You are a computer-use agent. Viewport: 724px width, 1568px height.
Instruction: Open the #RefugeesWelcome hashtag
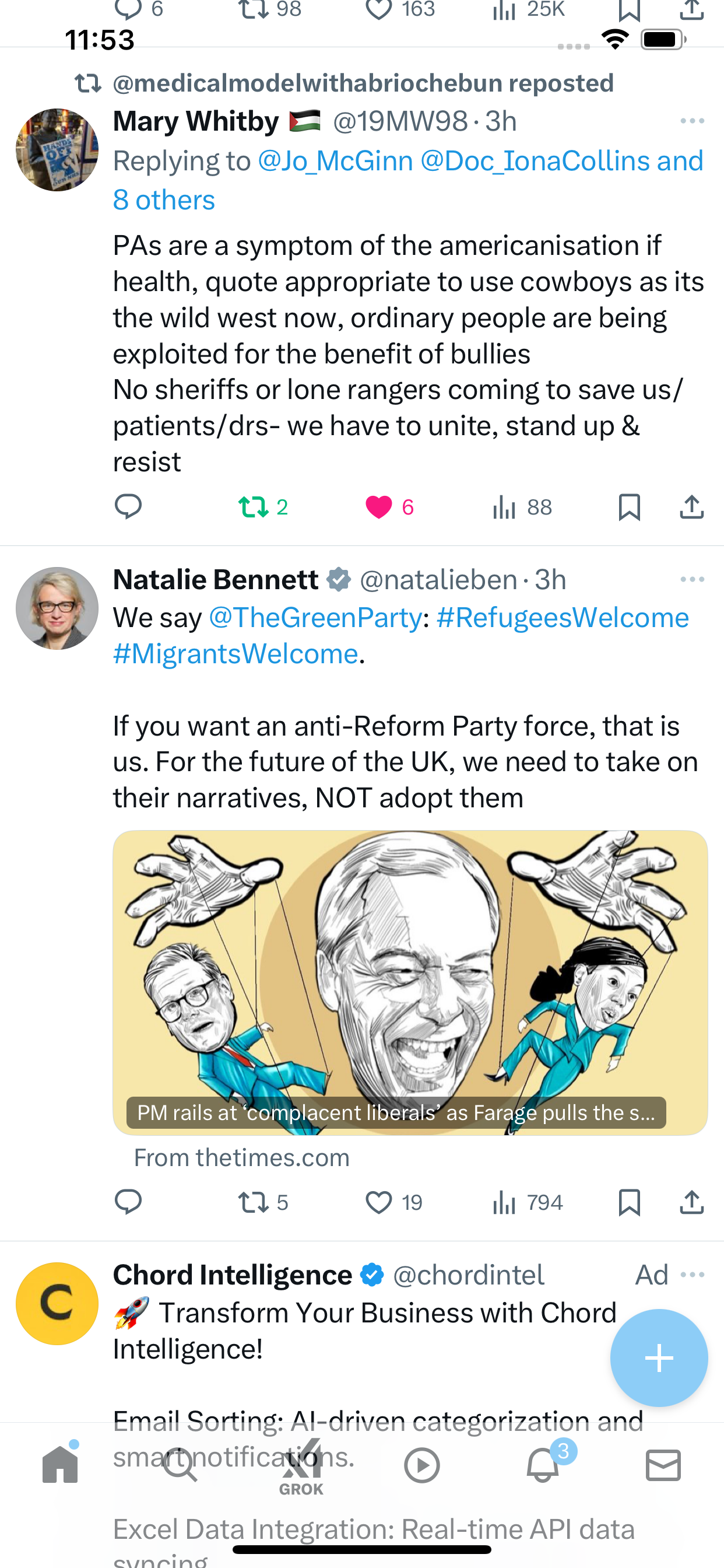(x=563, y=618)
